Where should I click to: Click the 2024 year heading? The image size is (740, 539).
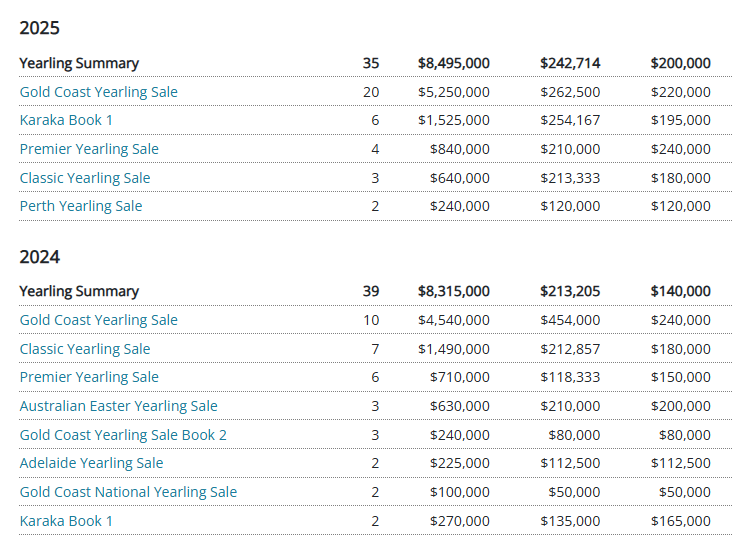click(40, 257)
